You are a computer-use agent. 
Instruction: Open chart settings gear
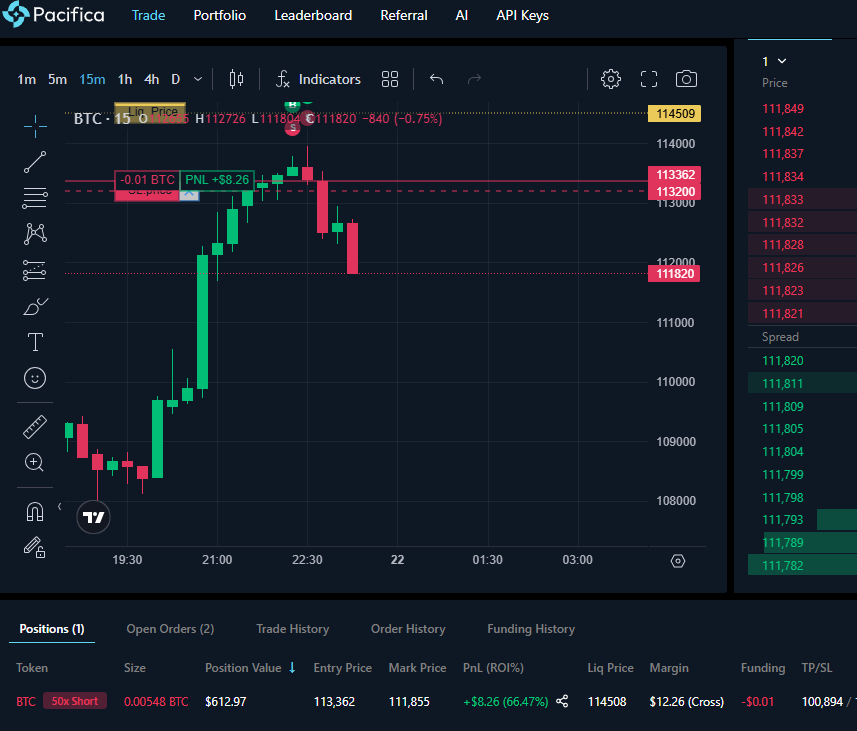pyautogui.click(x=611, y=79)
